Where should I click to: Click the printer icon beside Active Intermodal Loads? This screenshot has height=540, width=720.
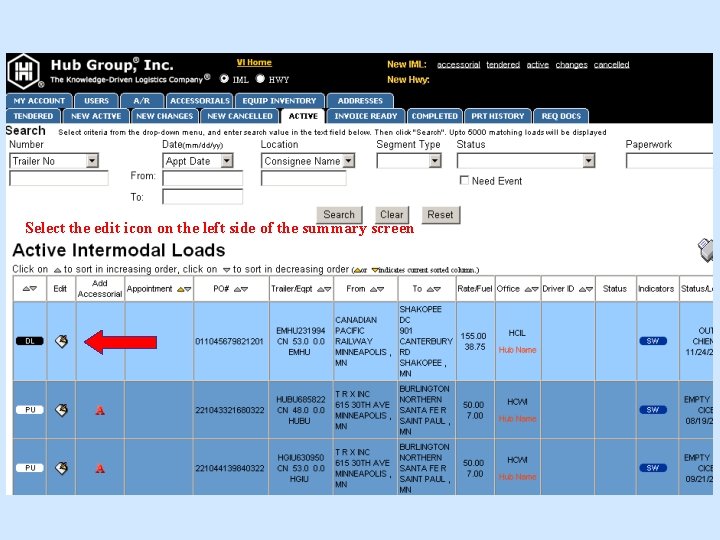coord(705,250)
